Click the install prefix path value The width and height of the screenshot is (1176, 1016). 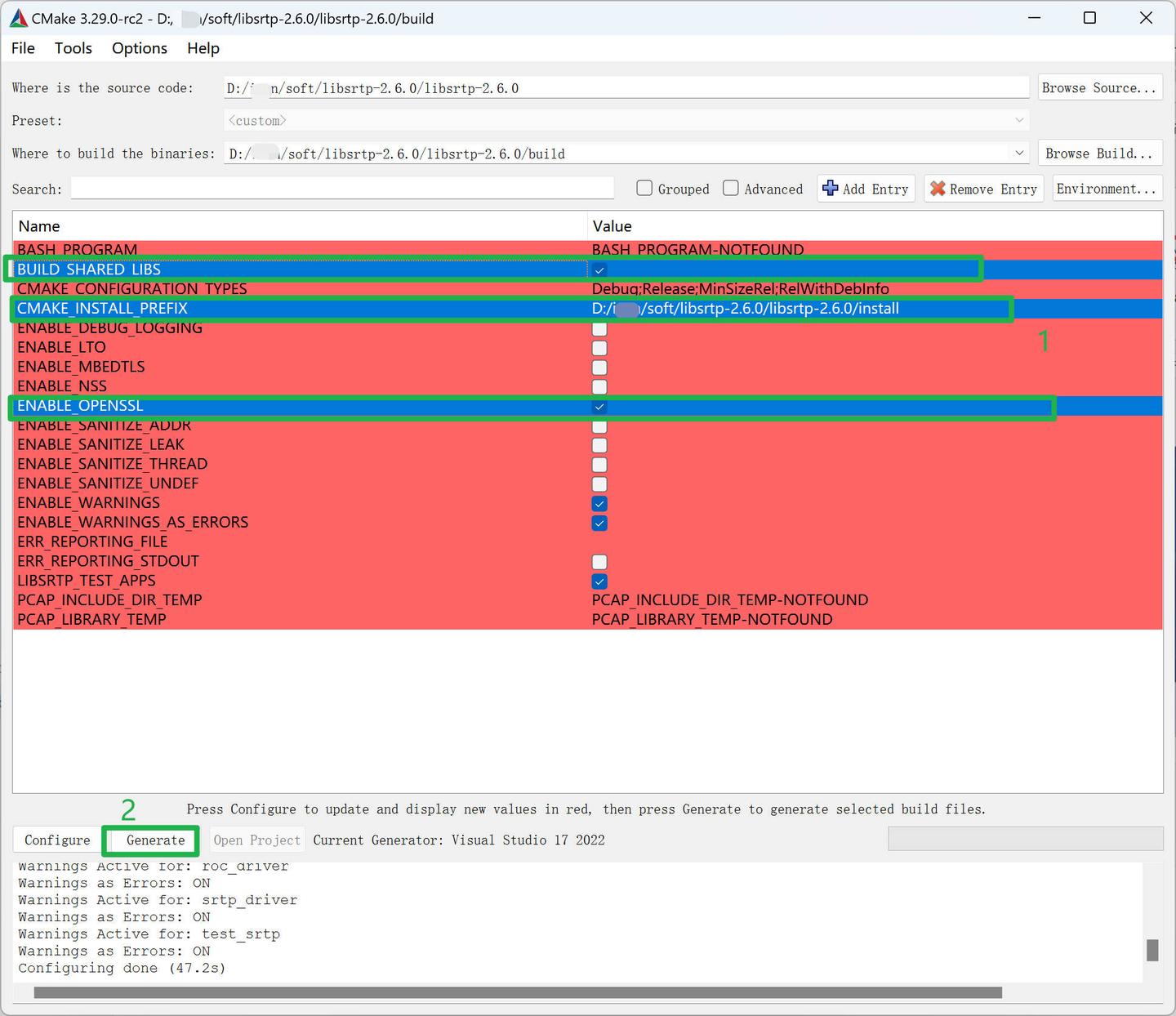[745, 309]
